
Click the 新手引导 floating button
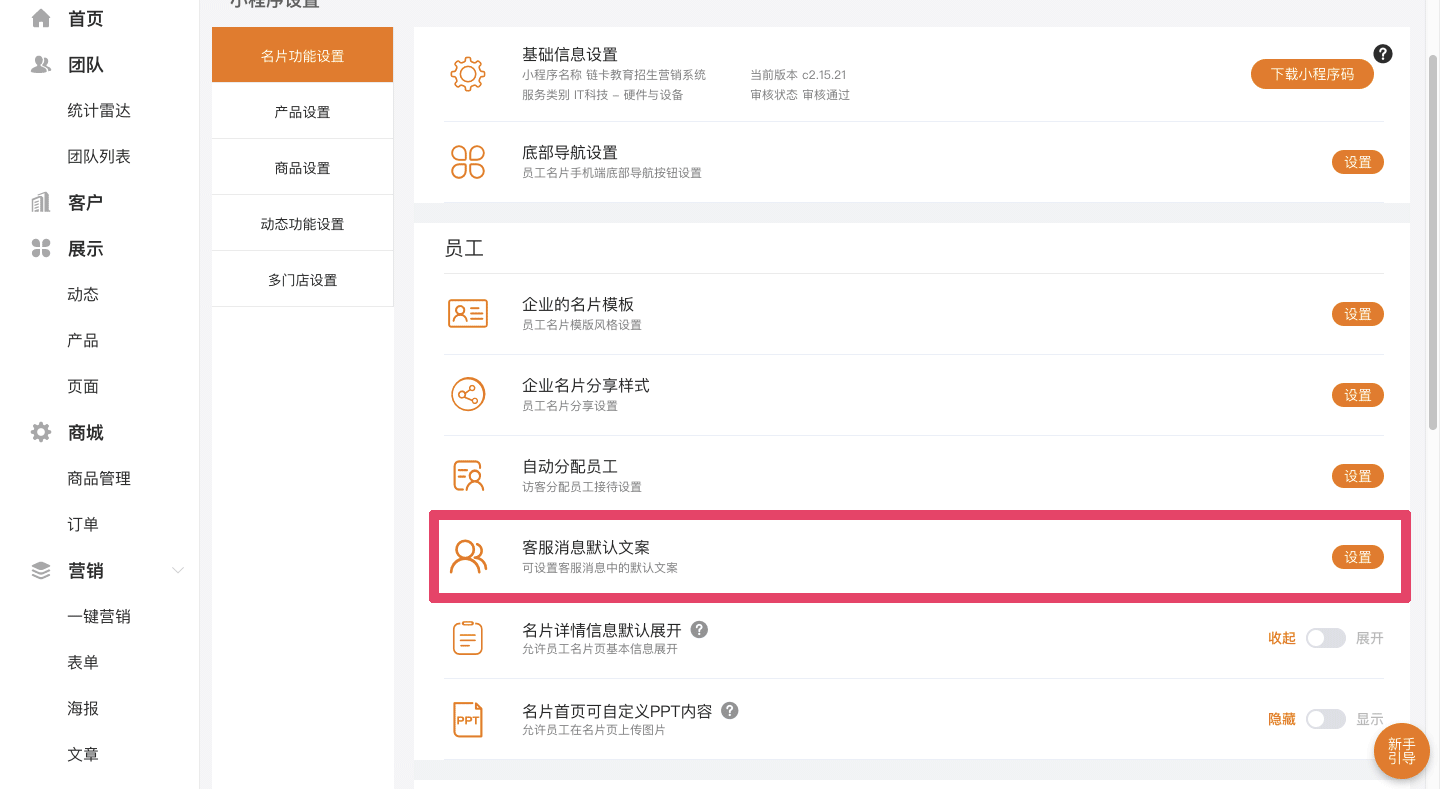pyautogui.click(x=1401, y=751)
